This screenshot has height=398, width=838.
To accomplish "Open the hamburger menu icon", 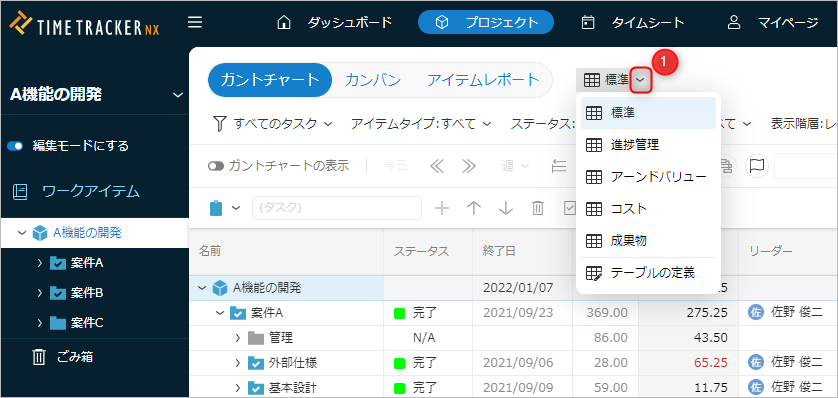I will (195, 22).
